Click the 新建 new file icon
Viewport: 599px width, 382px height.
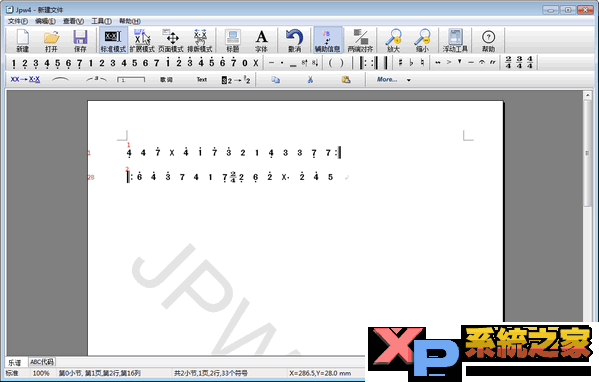23,40
